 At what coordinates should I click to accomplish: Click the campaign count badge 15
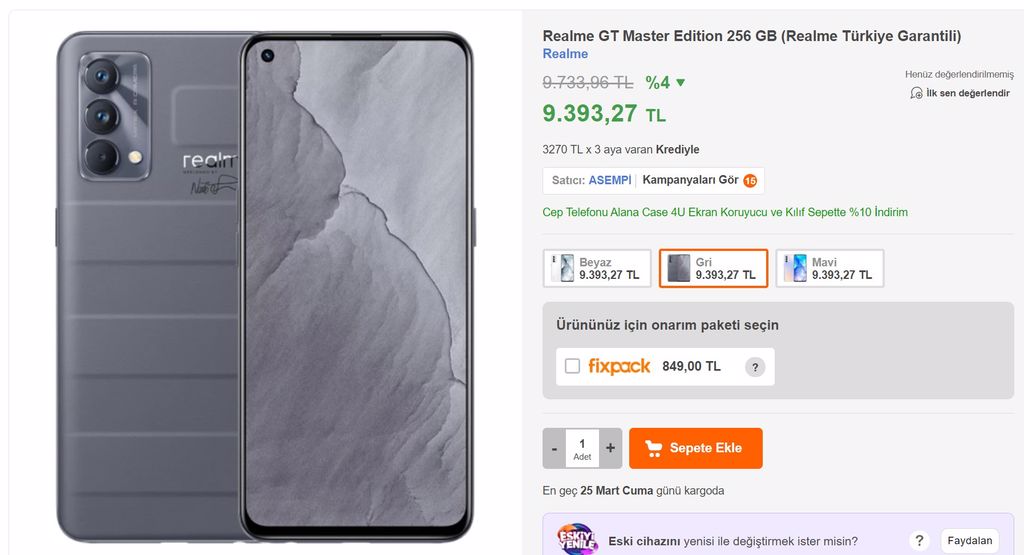pos(750,181)
